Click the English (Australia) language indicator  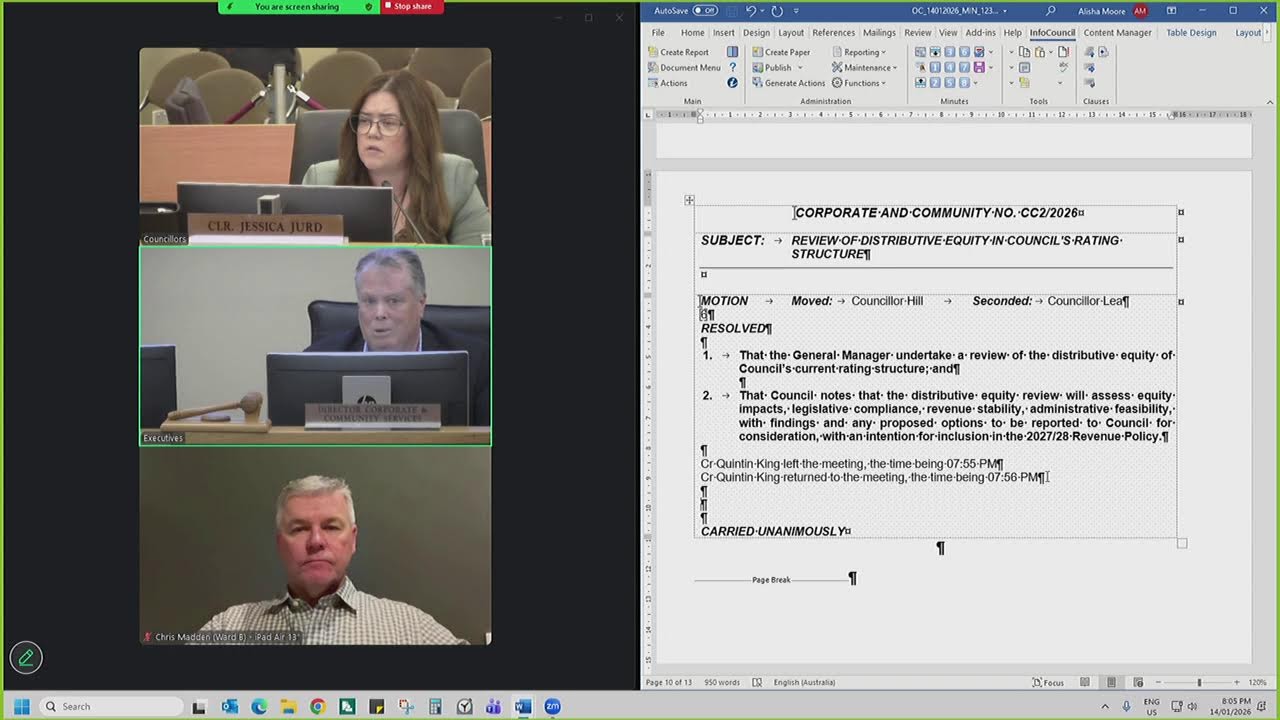(x=804, y=682)
